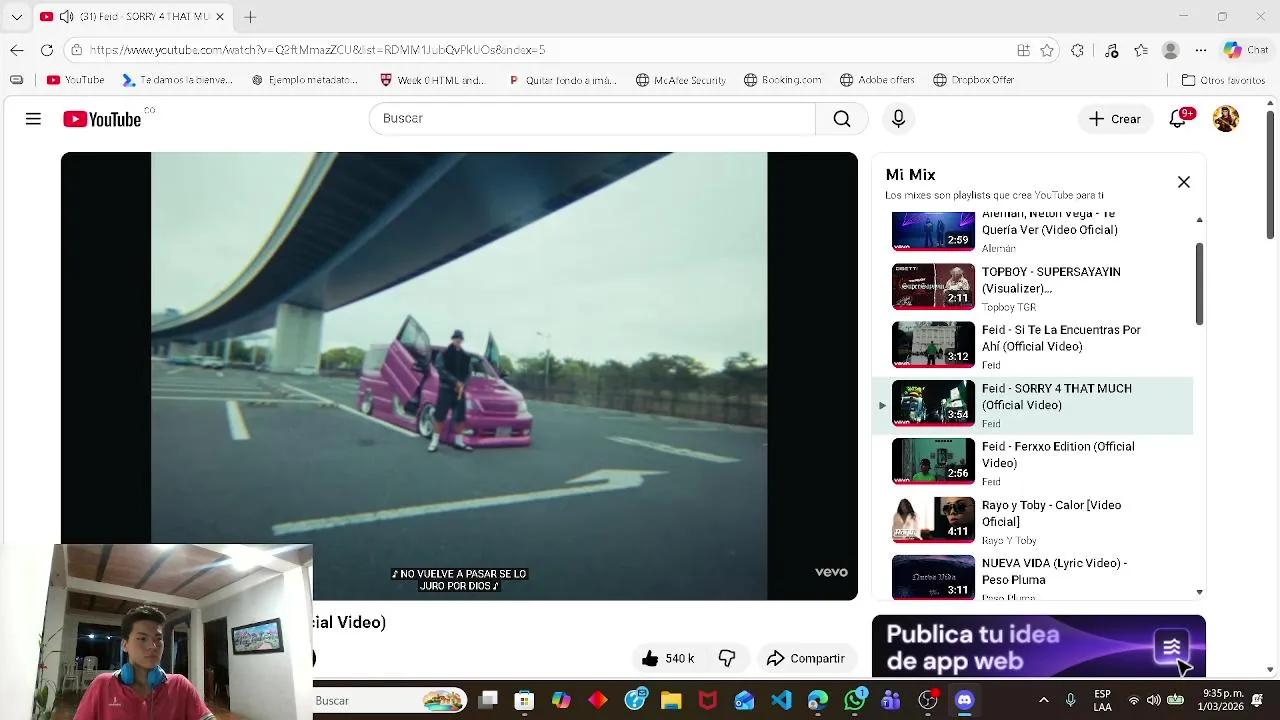Open the Adobe offers bookmark
This screenshot has height=720, width=1280.
point(877,80)
